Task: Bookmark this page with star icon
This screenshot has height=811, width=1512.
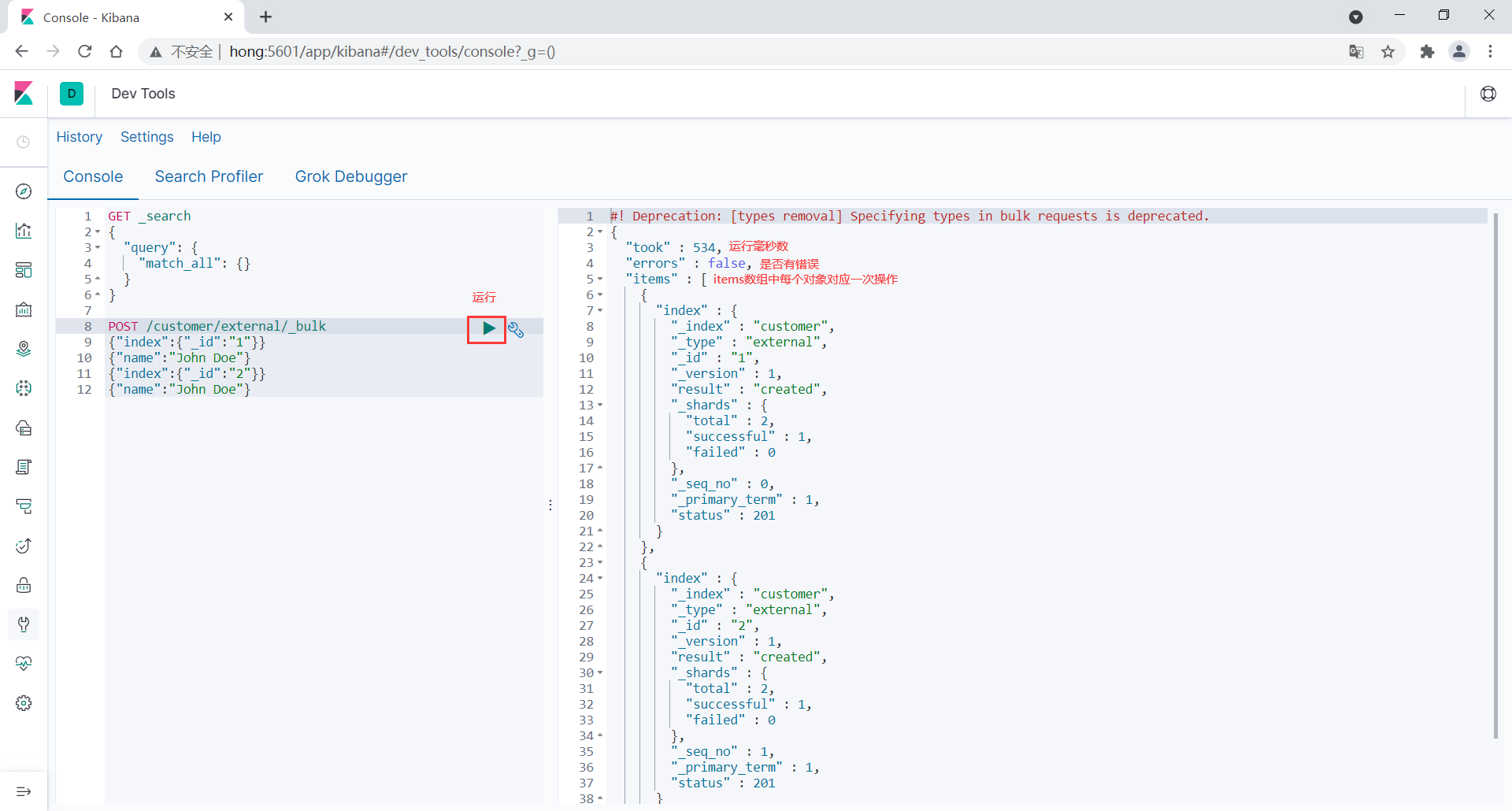Action: [x=1388, y=52]
